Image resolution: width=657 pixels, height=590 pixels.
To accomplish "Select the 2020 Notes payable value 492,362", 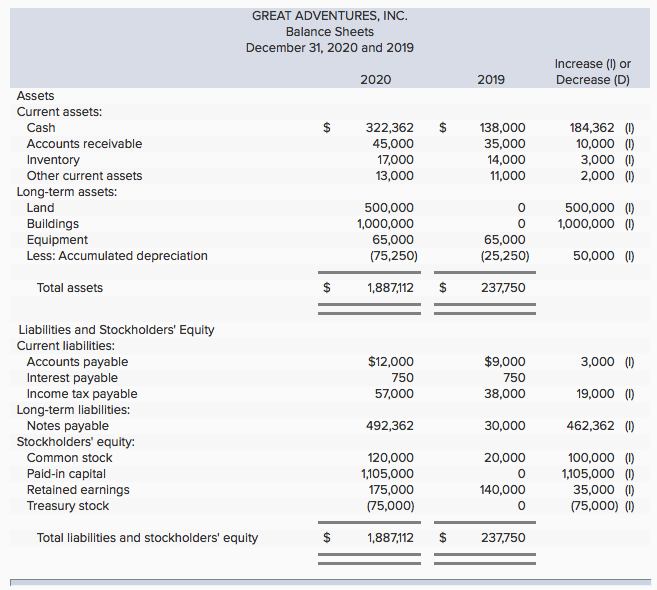I will 390,426.
